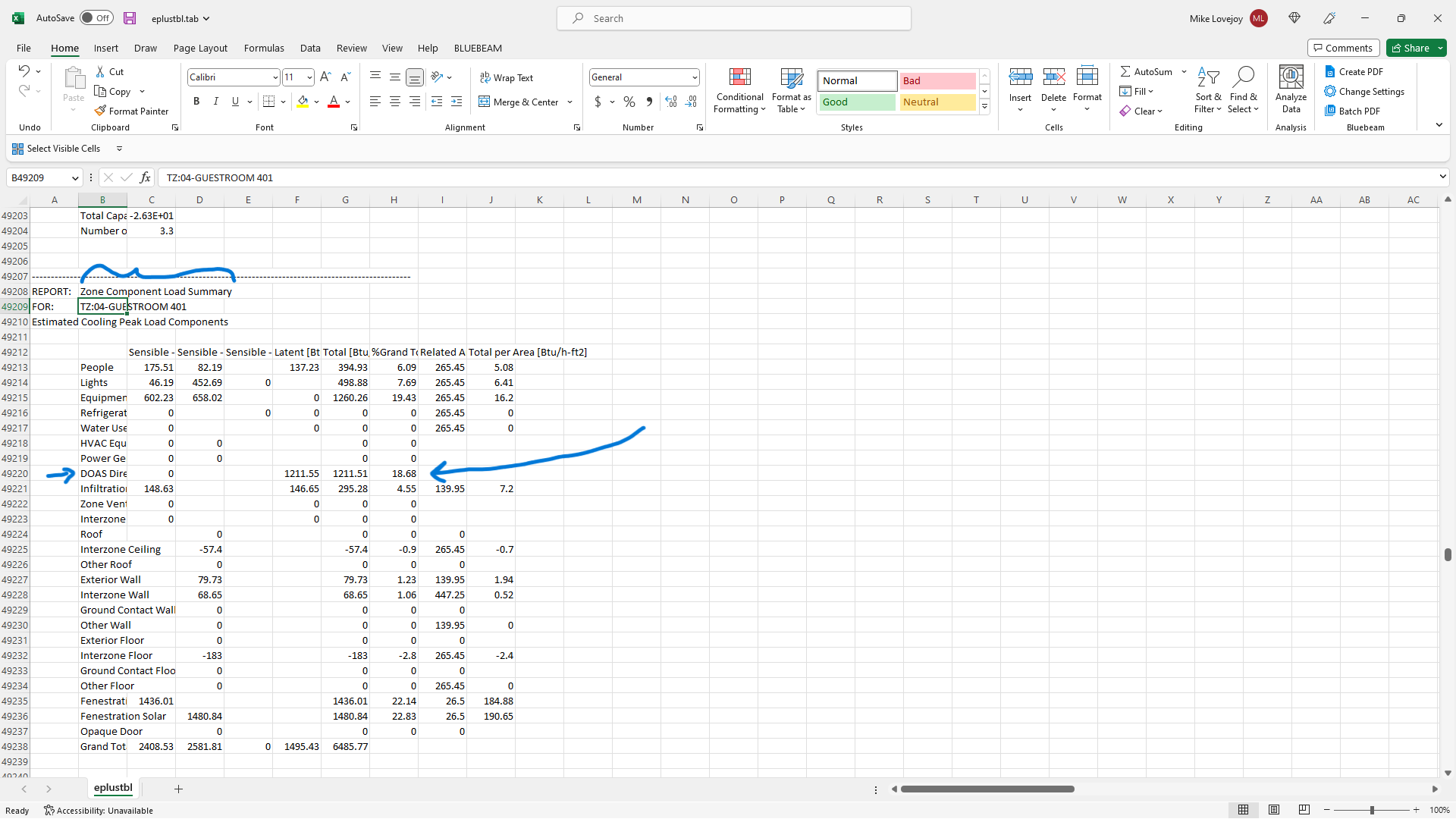
Task: Open the Formulas ribbon tab
Action: [263, 48]
